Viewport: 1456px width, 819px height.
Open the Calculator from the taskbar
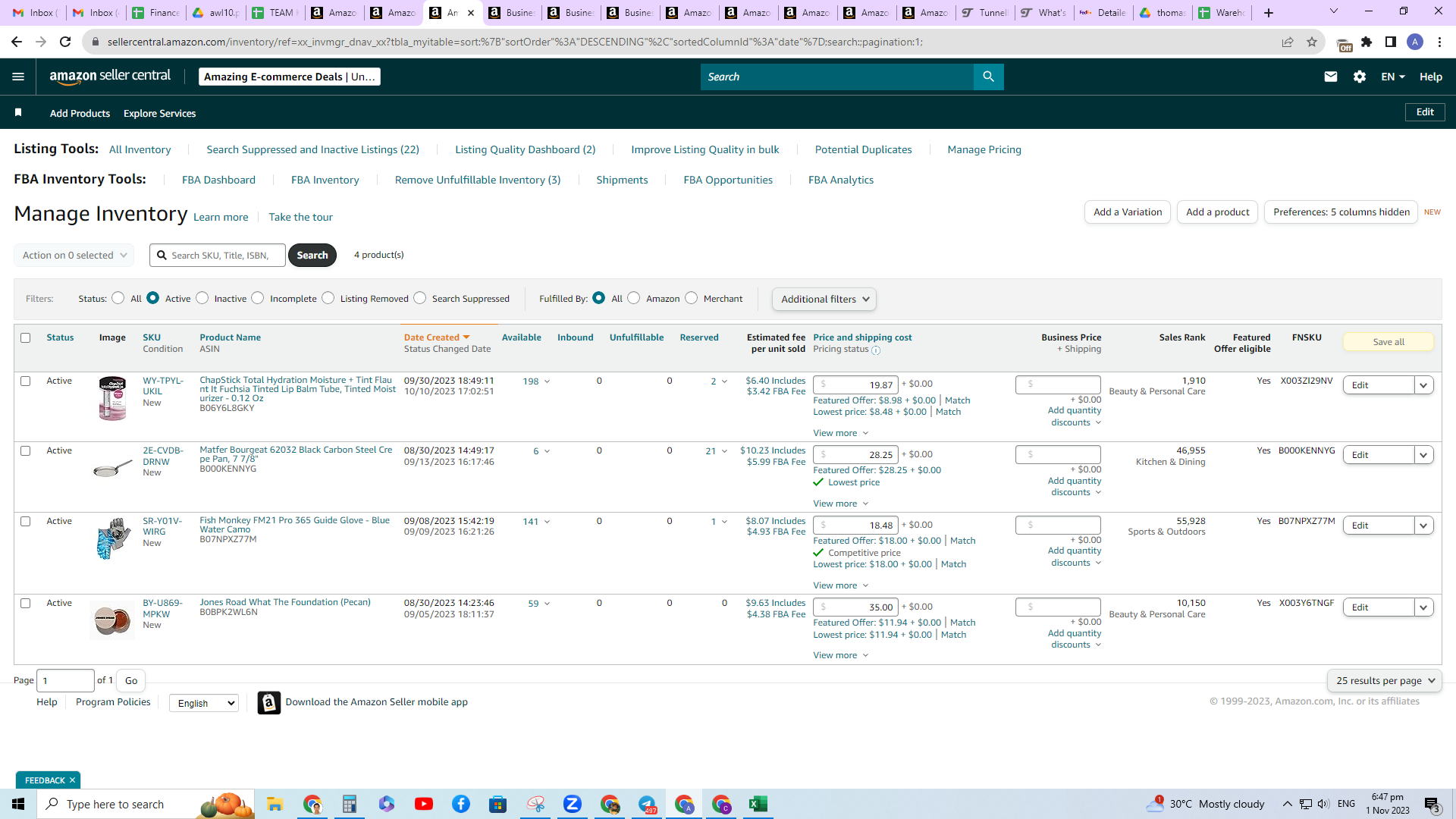(350, 804)
